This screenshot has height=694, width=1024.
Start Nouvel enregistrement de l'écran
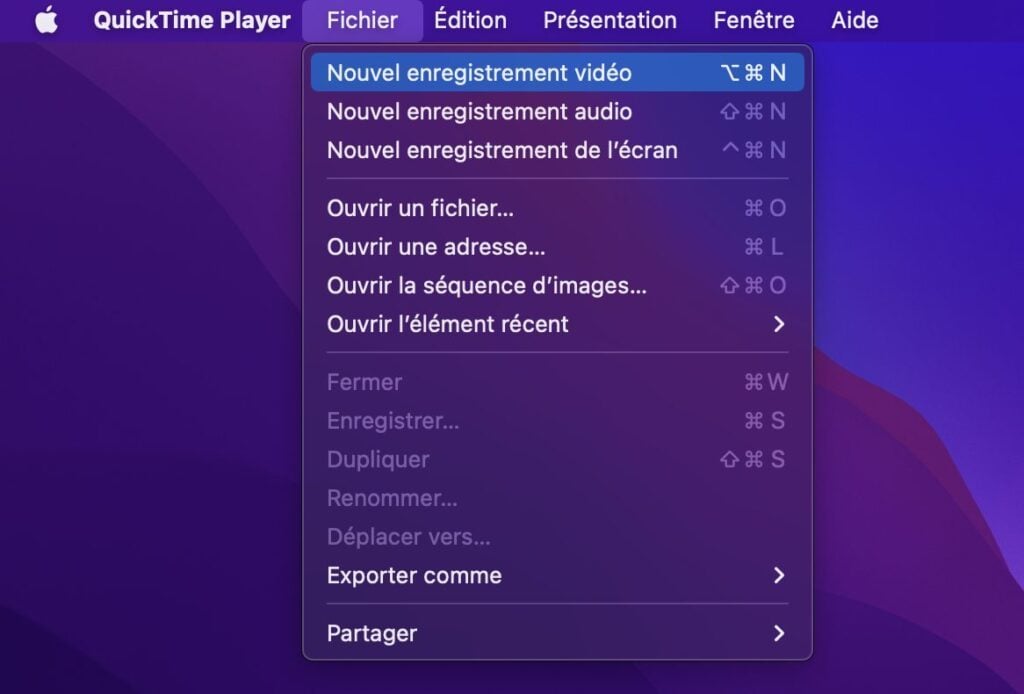pyautogui.click(x=557, y=150)
